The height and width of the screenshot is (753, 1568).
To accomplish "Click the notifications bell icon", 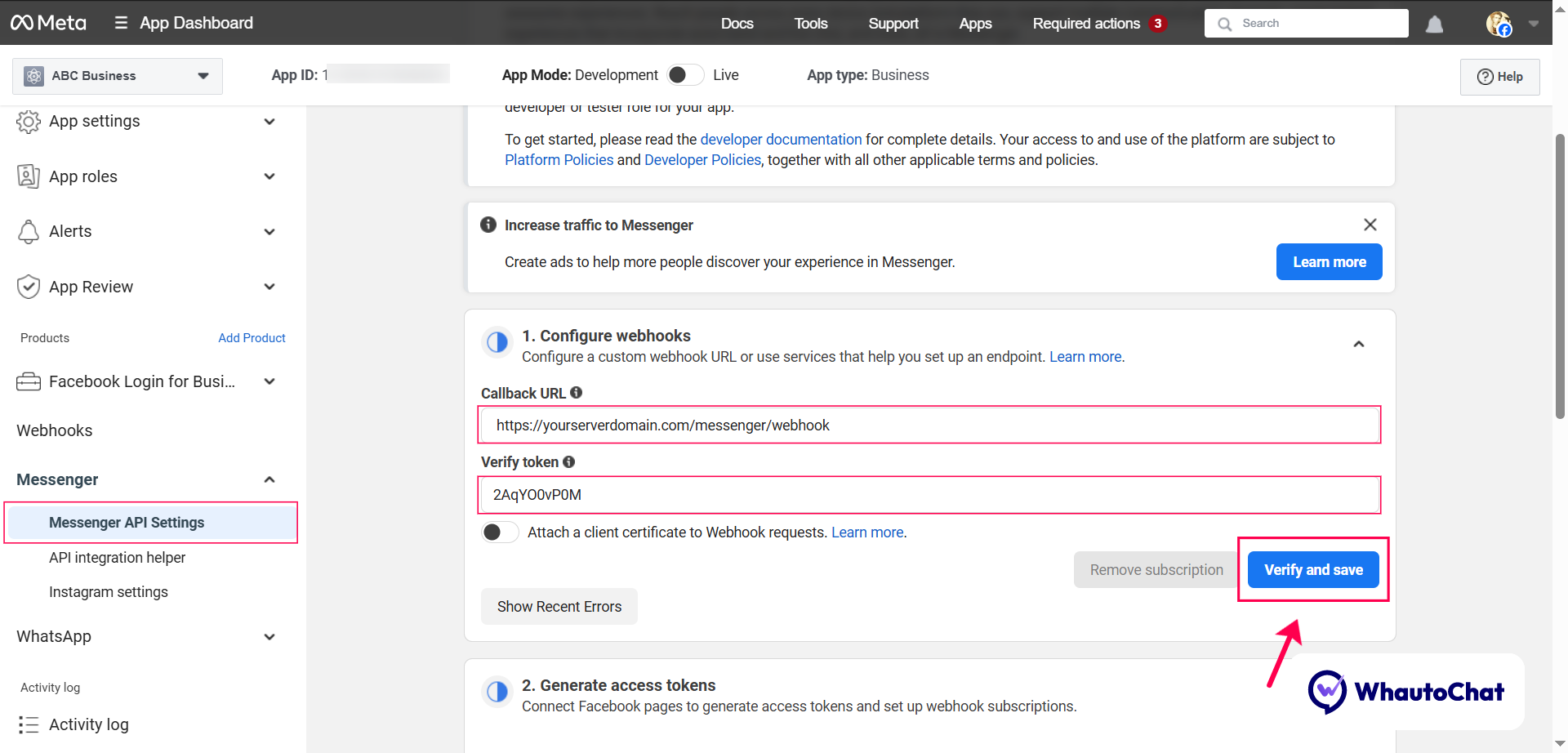I will tap(1434, 24).
